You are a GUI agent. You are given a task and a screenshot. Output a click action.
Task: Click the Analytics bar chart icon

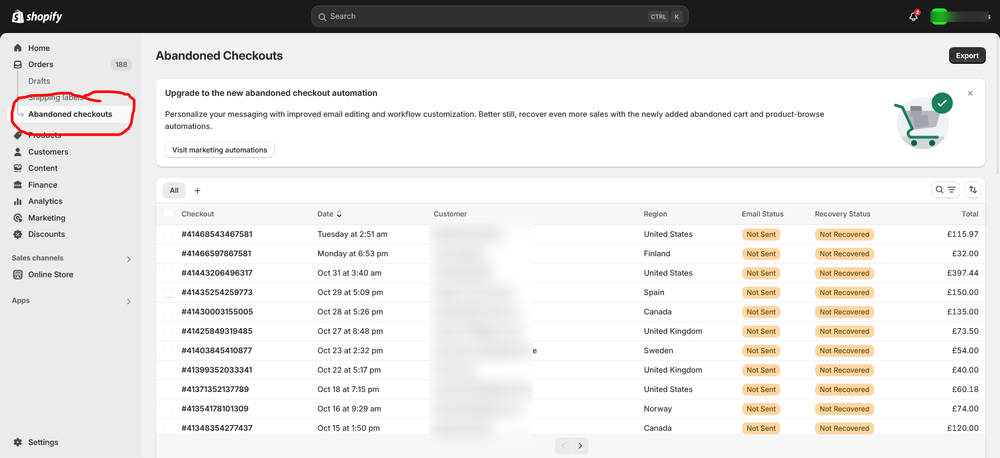click(x=18, y=201)
